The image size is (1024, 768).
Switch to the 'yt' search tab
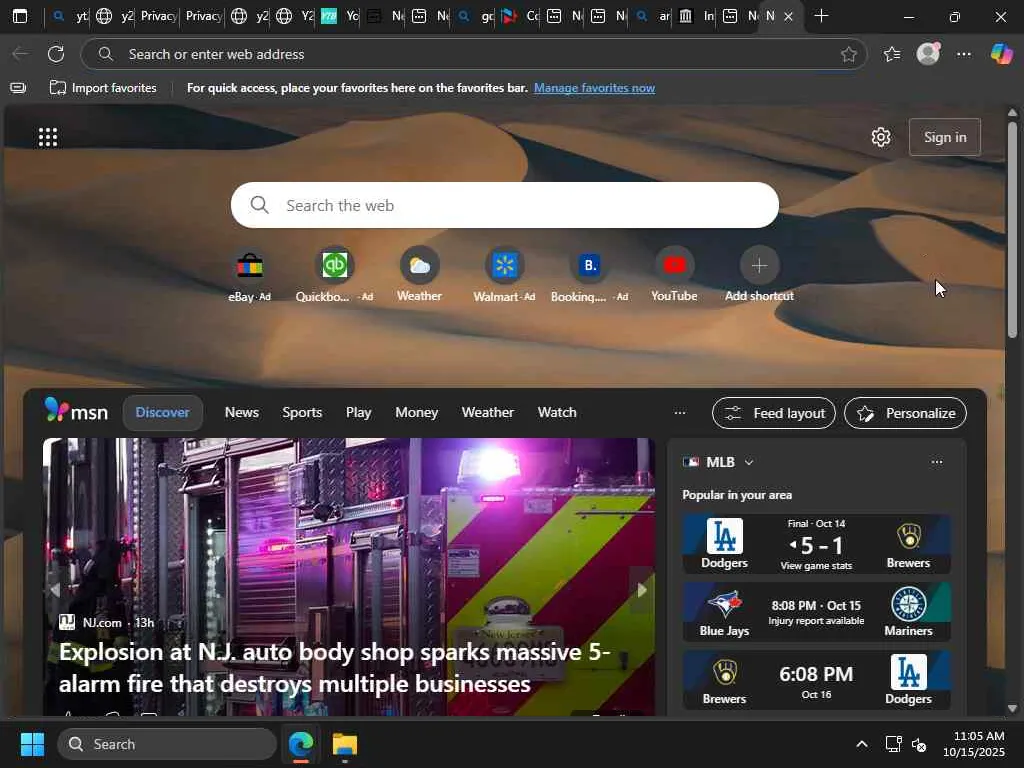tap(69, 16)
